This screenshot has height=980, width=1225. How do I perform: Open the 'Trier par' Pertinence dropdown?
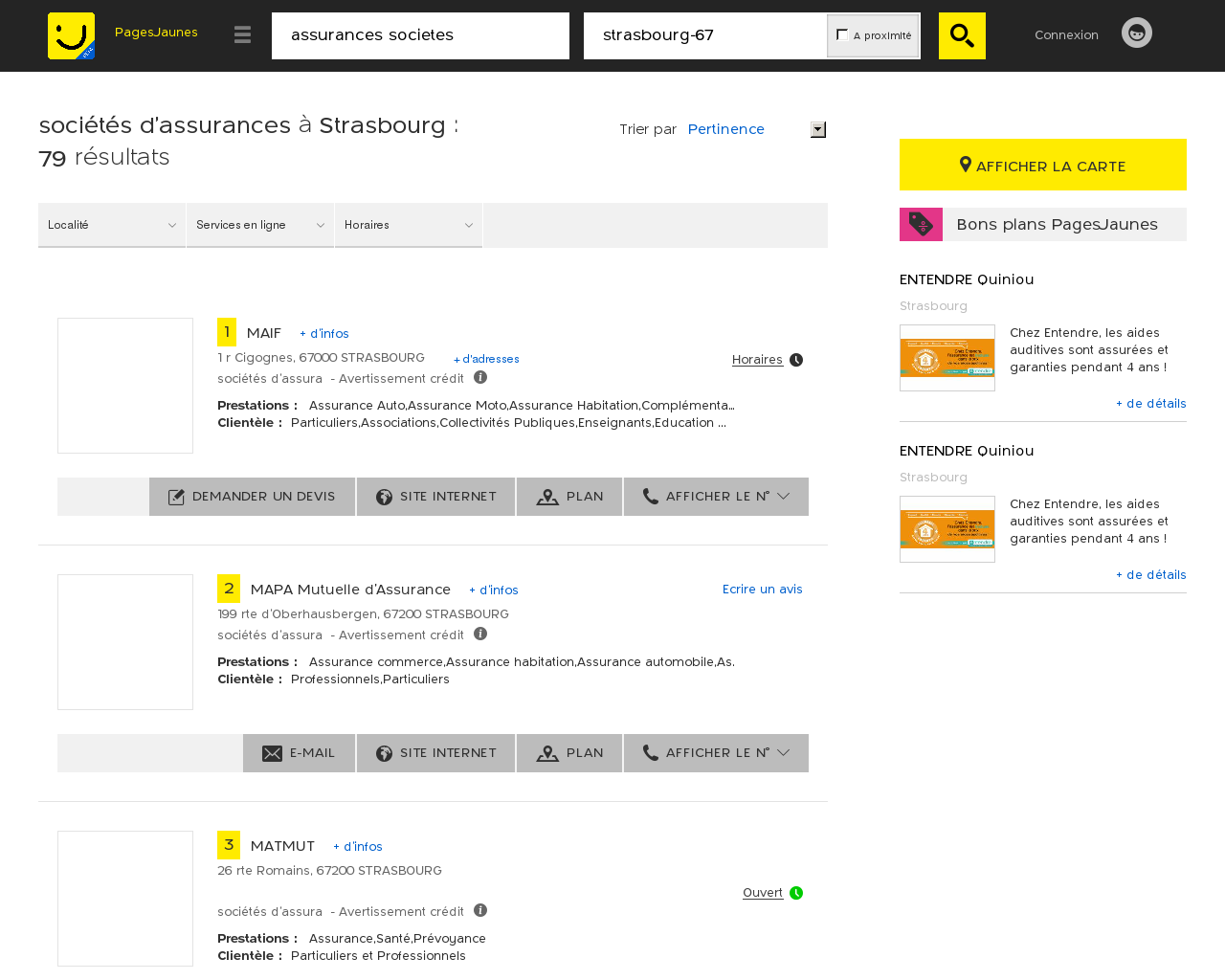(756, 129)
